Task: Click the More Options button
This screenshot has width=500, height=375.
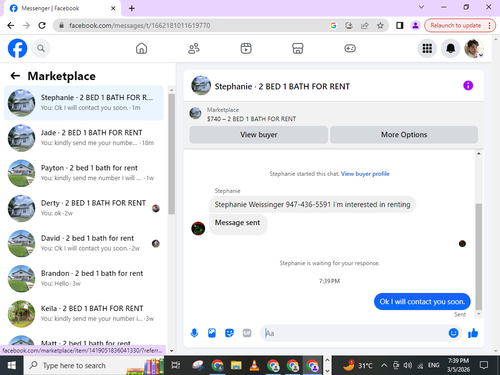Action: pos(404,135)
